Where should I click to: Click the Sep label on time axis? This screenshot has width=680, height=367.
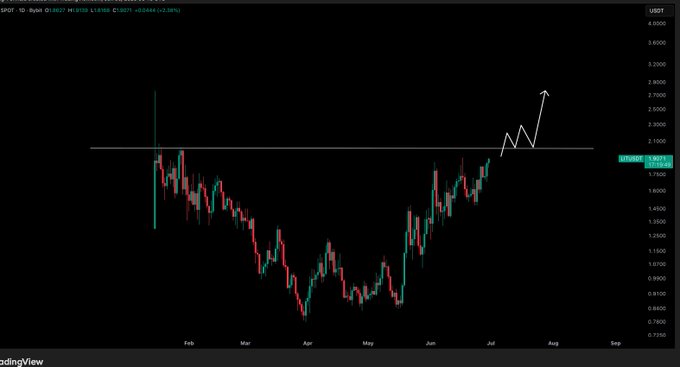tap(615, 343)
